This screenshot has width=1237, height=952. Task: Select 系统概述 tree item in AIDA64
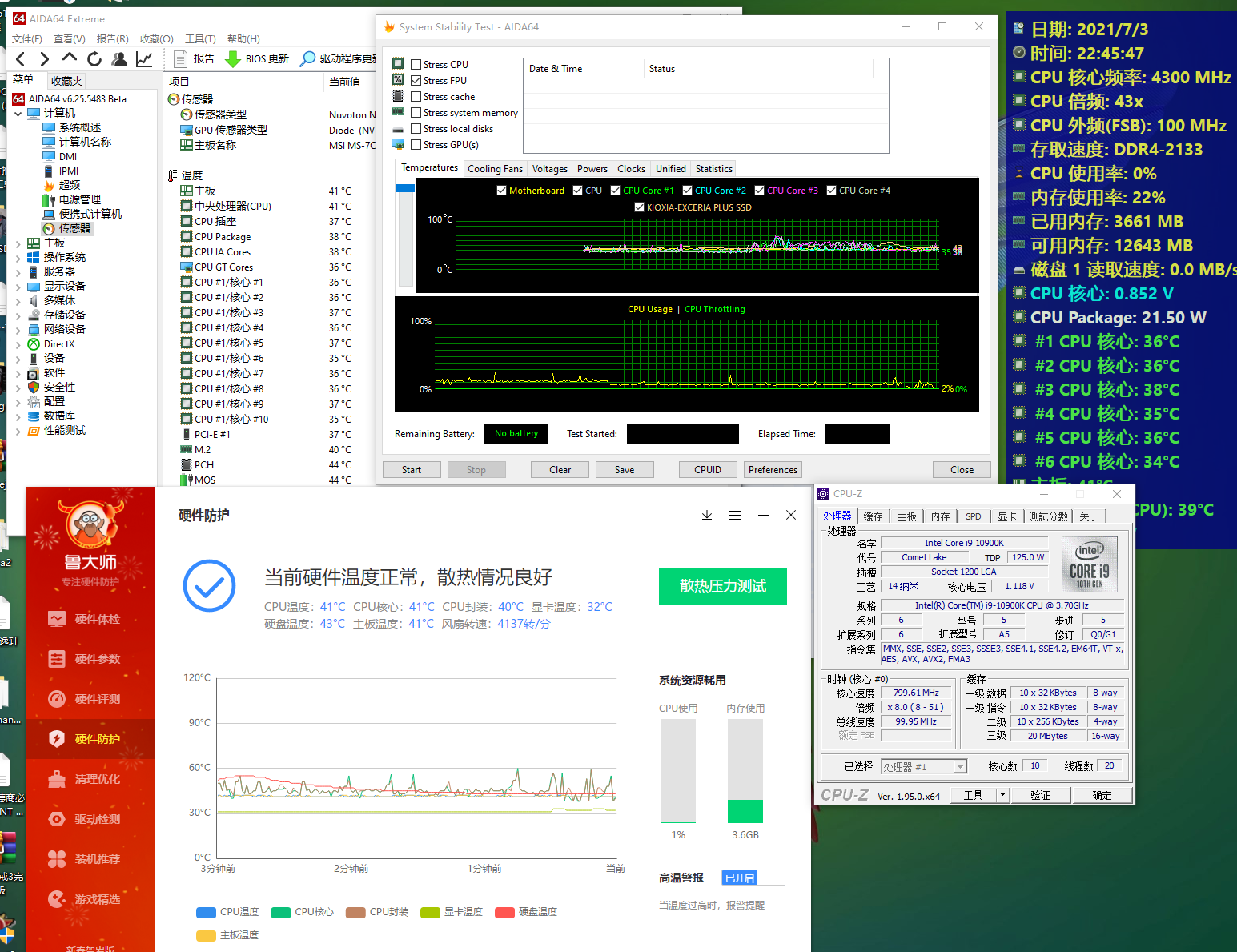click(x=79, y=127)
